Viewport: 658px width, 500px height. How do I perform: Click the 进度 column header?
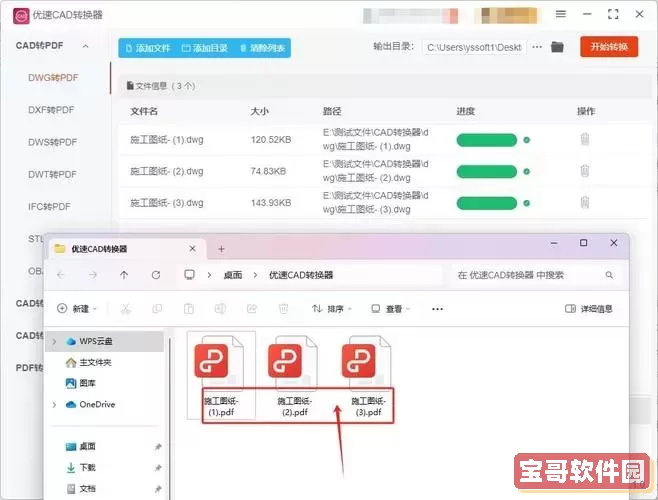pyautogui.click(x=465, y=111)
